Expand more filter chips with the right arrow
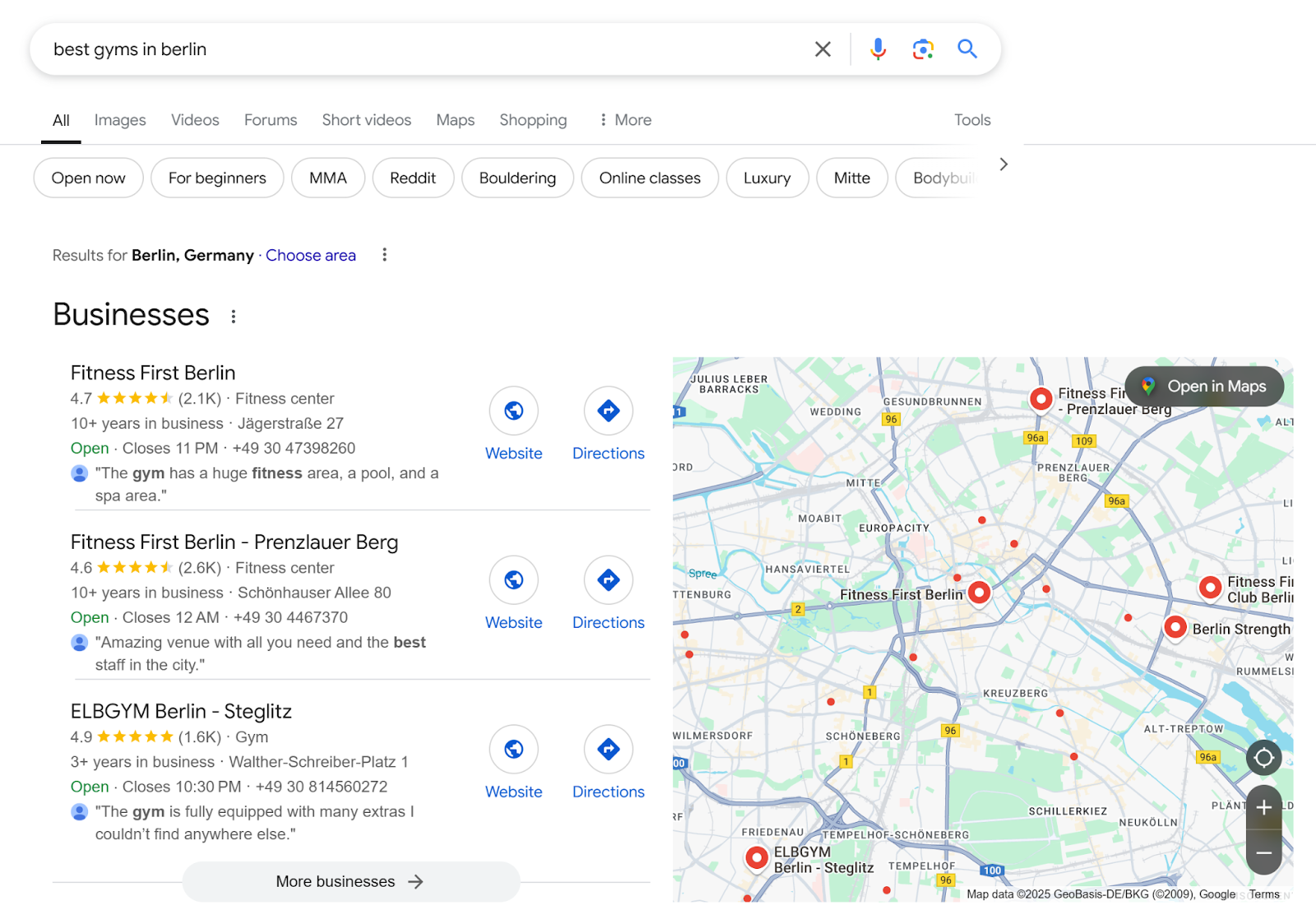The image size is (1316, 910). click(1003, 164)
